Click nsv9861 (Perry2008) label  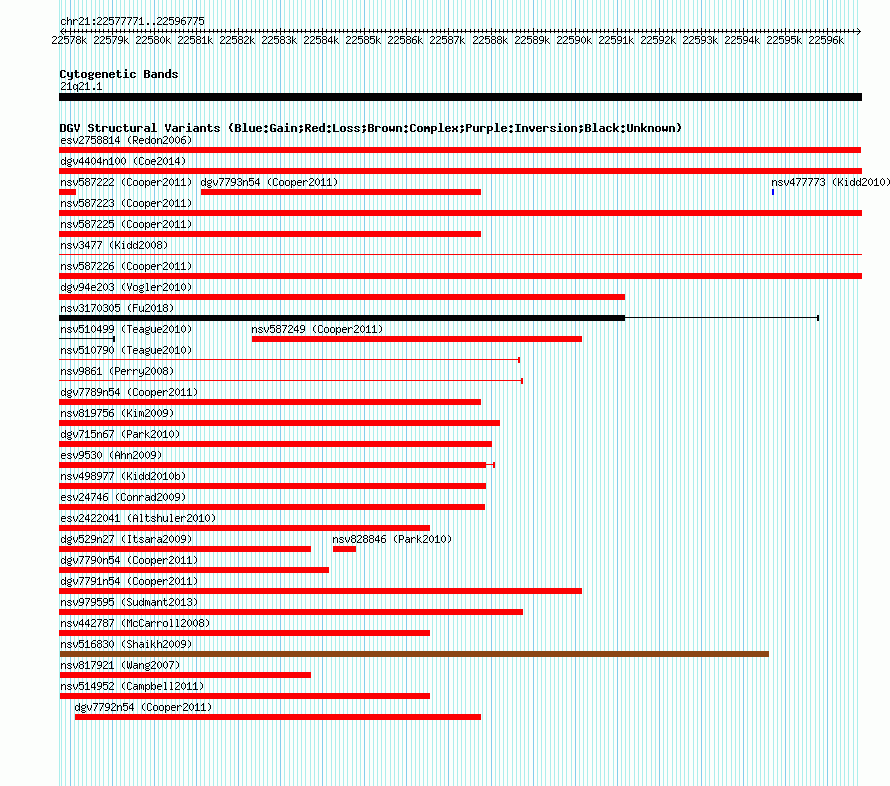[x=117, y=371]
